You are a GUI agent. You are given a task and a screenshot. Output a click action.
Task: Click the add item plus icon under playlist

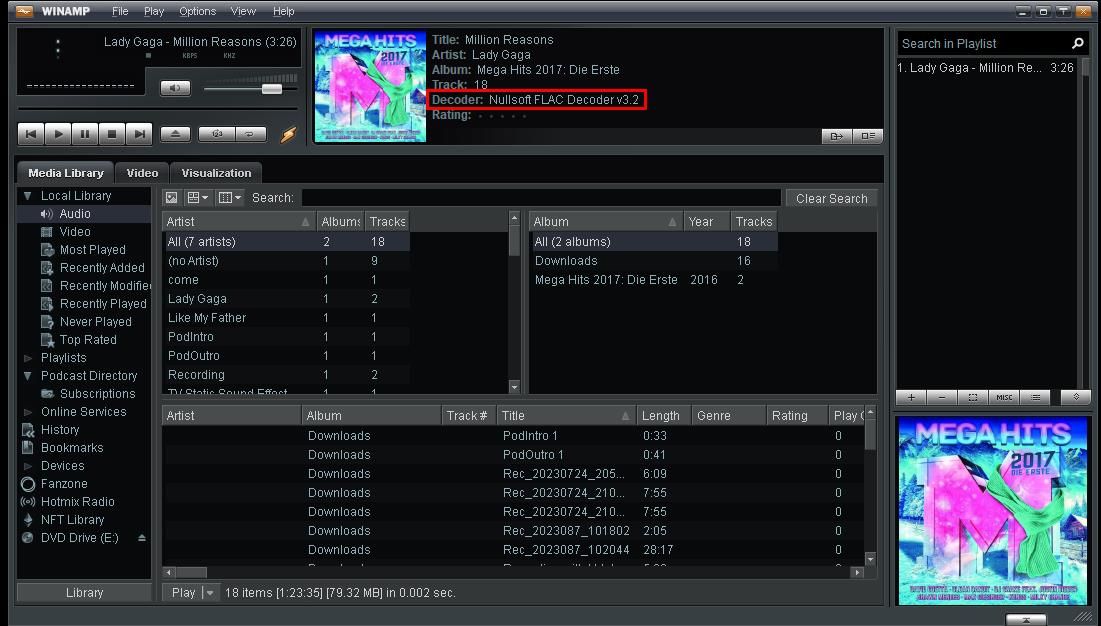(911, 397)
